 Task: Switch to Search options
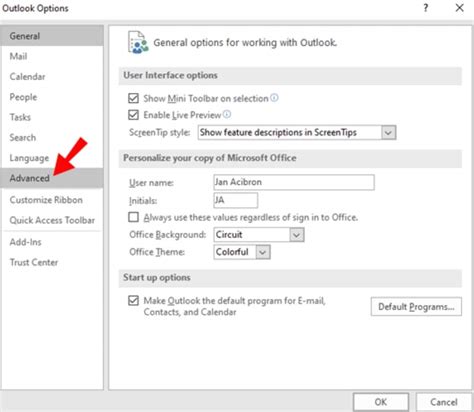[52, 138]
